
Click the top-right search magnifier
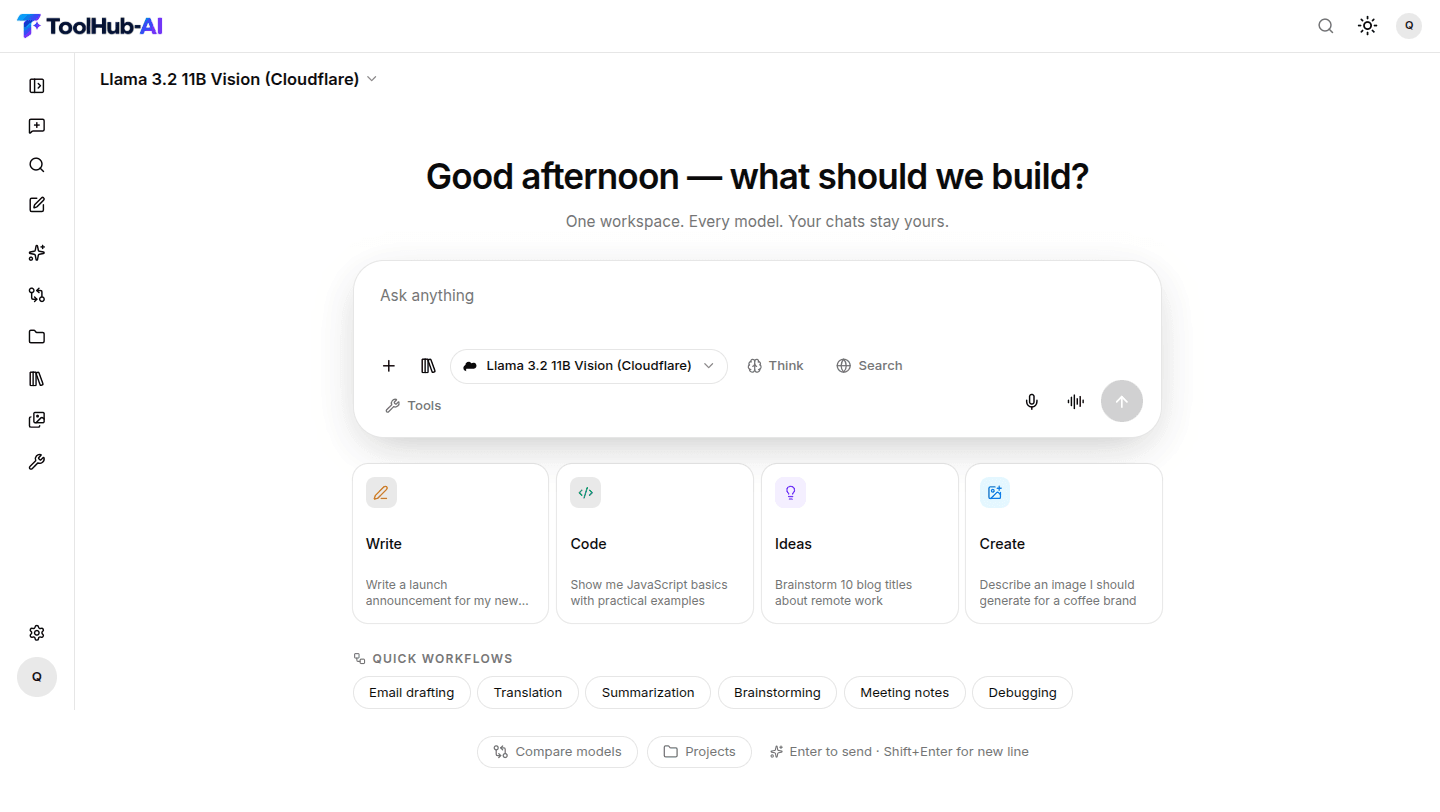click(1326, 26)
